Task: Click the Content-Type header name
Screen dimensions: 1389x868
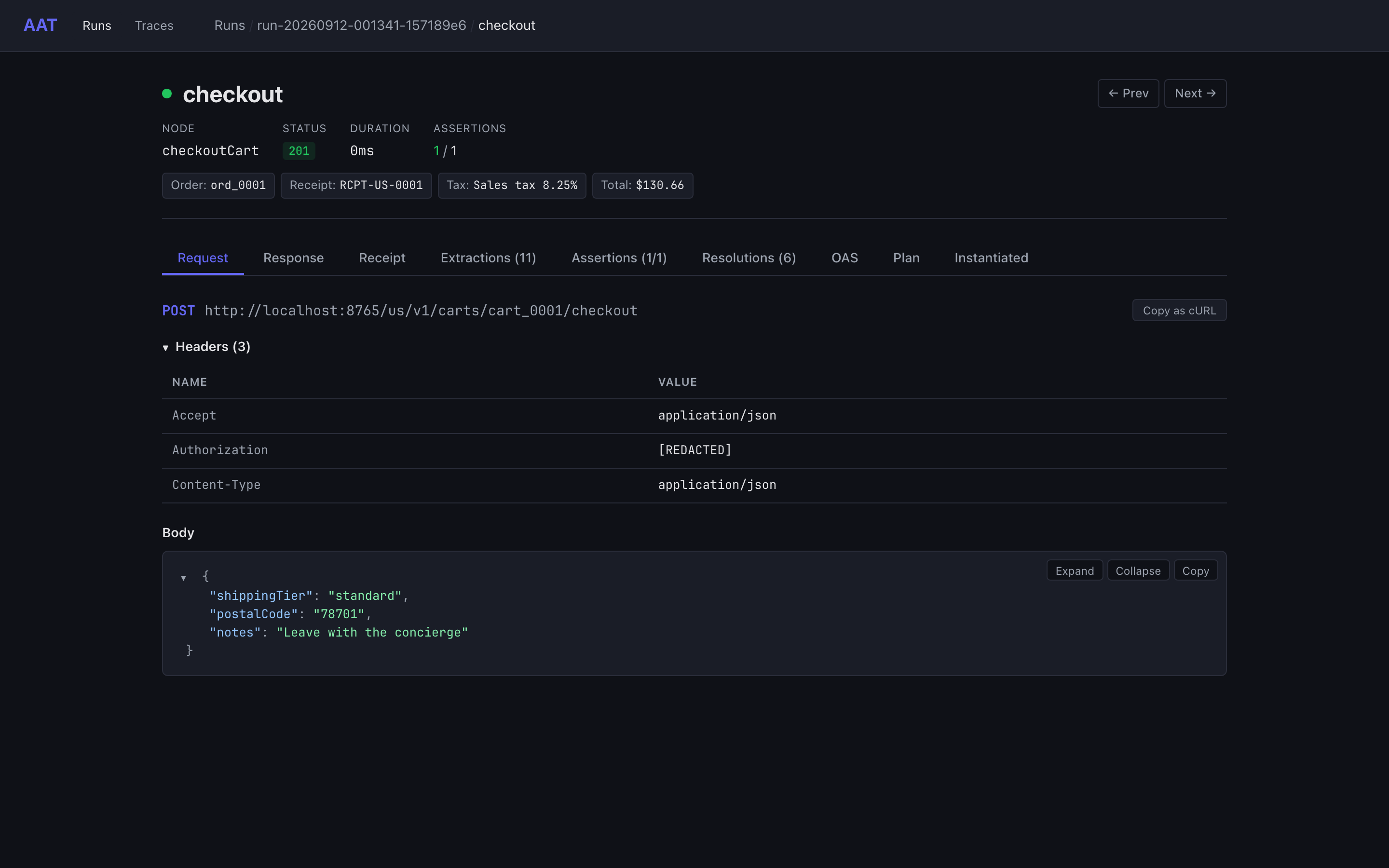Action: (x=217, y=485)
